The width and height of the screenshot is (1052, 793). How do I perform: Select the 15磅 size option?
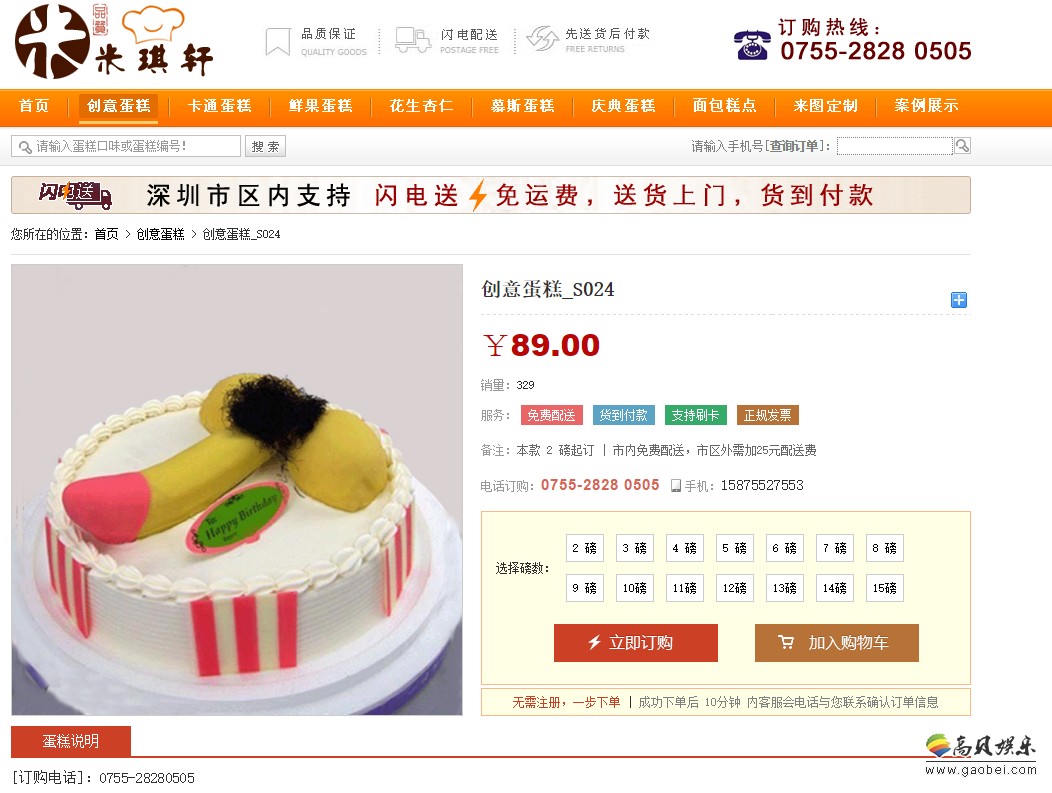tap(884, 588)
